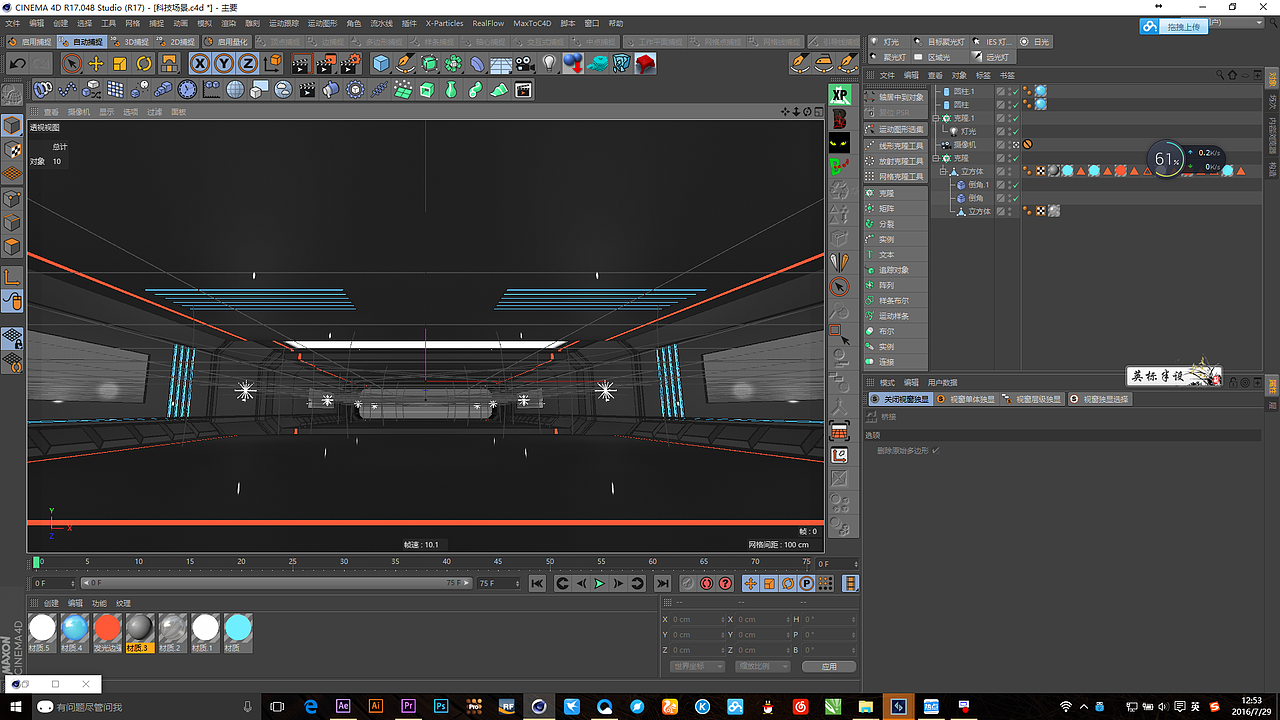Image resolution: width=1280 pixels, height=720 pixels.
Task: Click the clock timeline icon
Action: click(x=187, y=90)
